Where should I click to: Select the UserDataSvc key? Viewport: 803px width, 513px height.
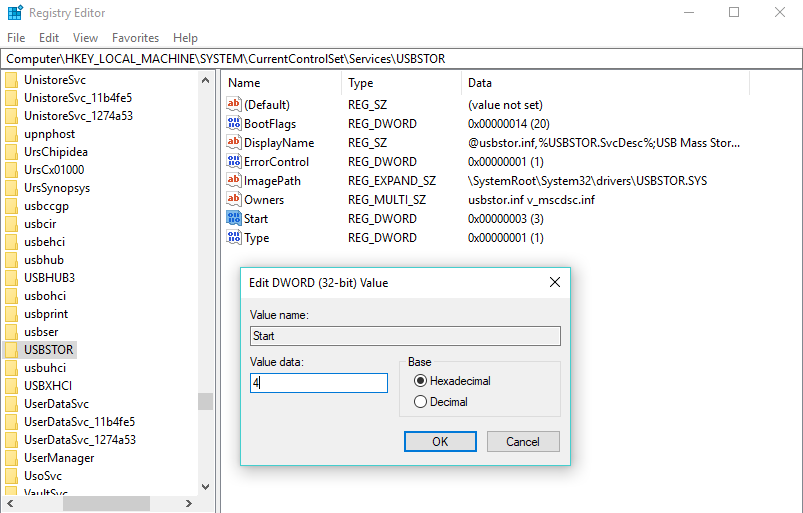56,404
